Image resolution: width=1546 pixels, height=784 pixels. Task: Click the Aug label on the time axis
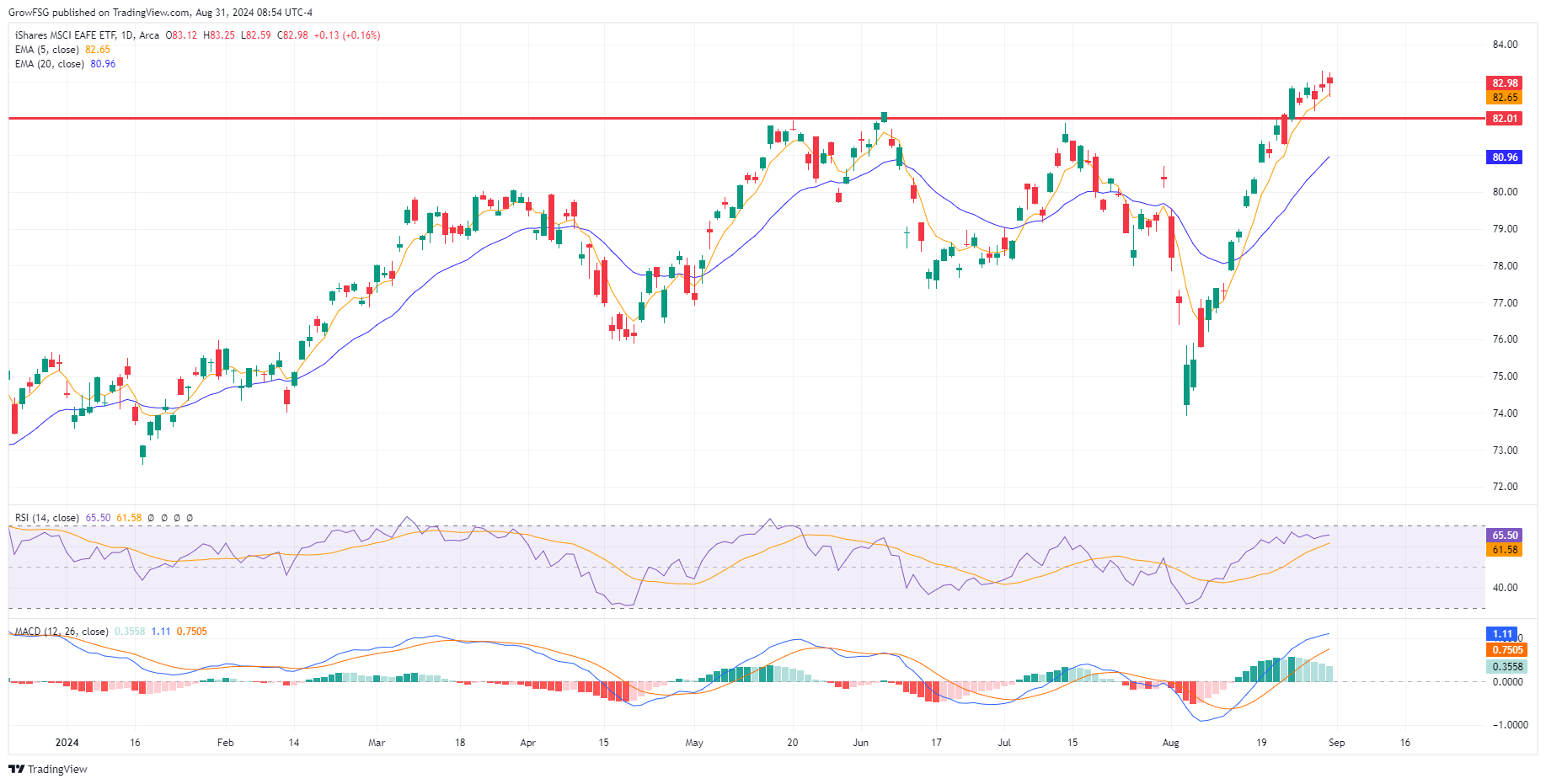tap(1170, 743)
